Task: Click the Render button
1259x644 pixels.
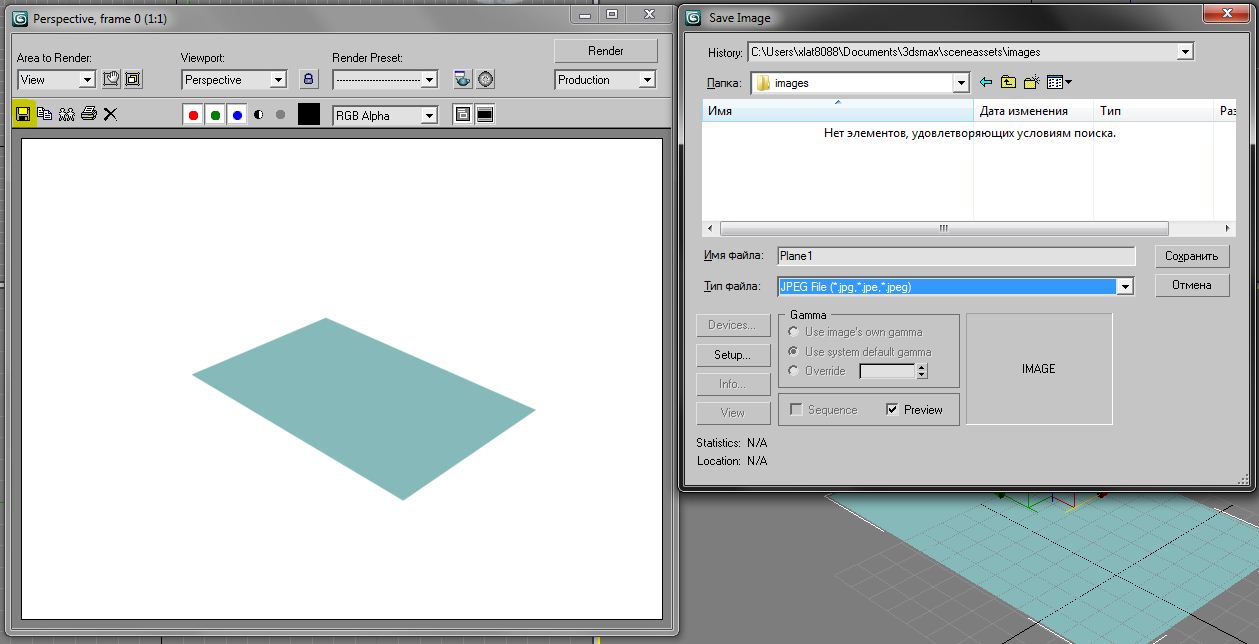Action: click(605, 51)
